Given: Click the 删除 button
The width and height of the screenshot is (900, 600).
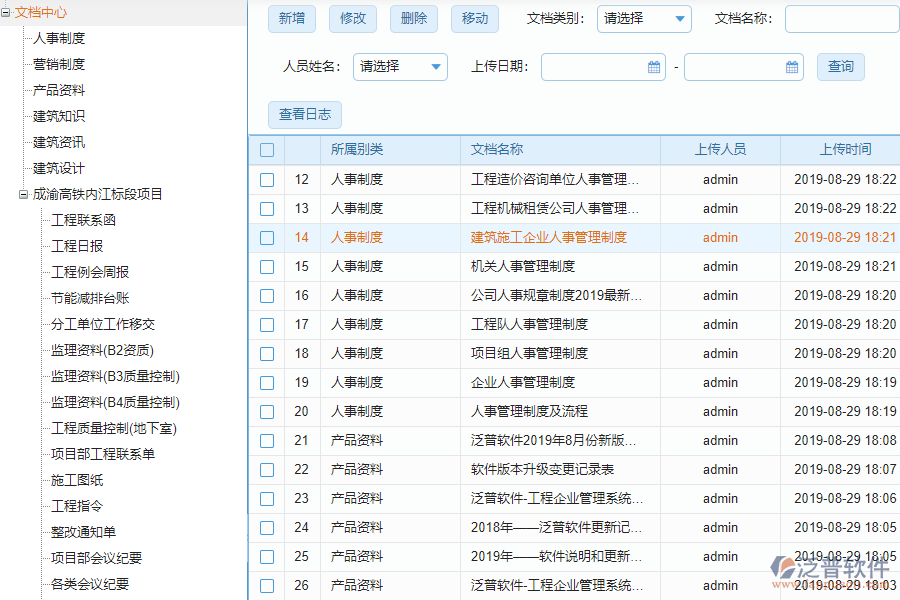Looking at the screenshot, I should point(413,19).
